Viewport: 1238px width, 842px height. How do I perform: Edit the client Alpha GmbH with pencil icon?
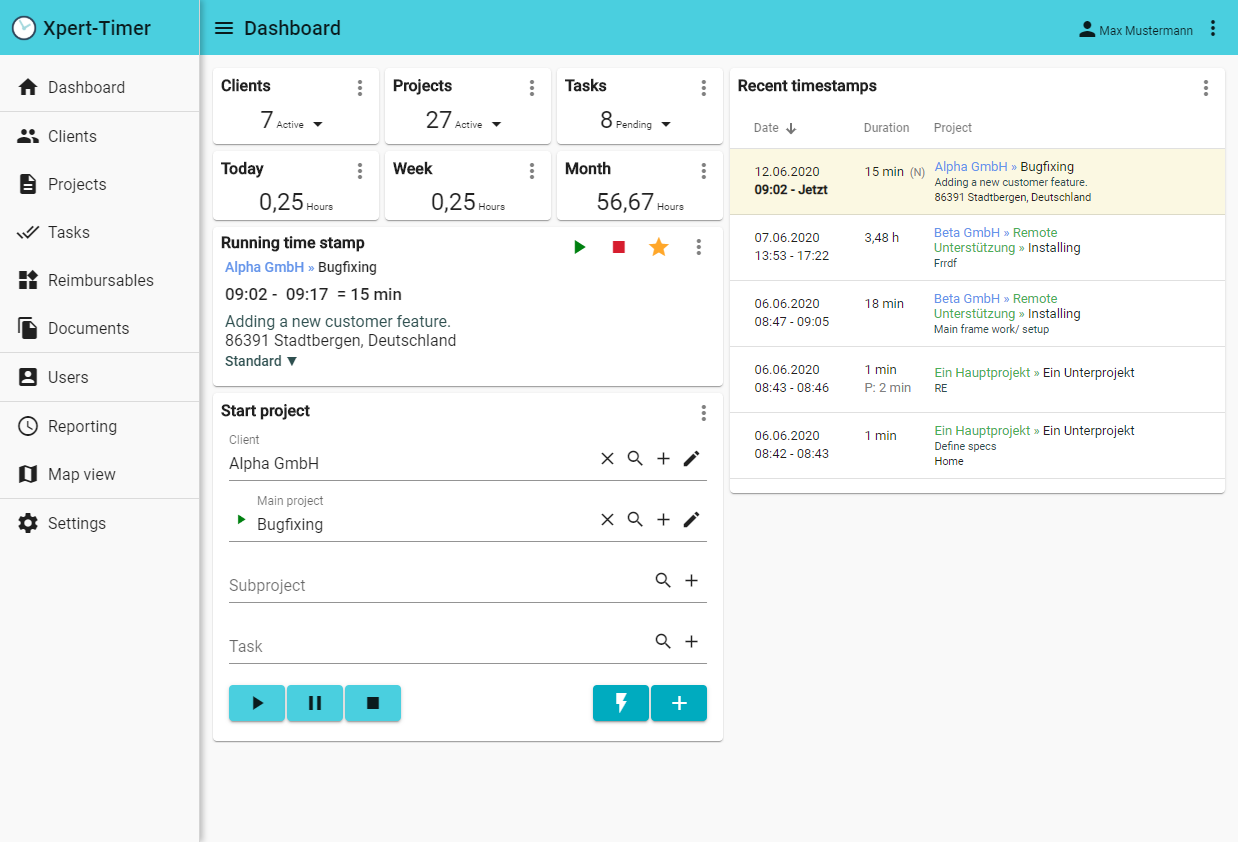click(691, 458)
